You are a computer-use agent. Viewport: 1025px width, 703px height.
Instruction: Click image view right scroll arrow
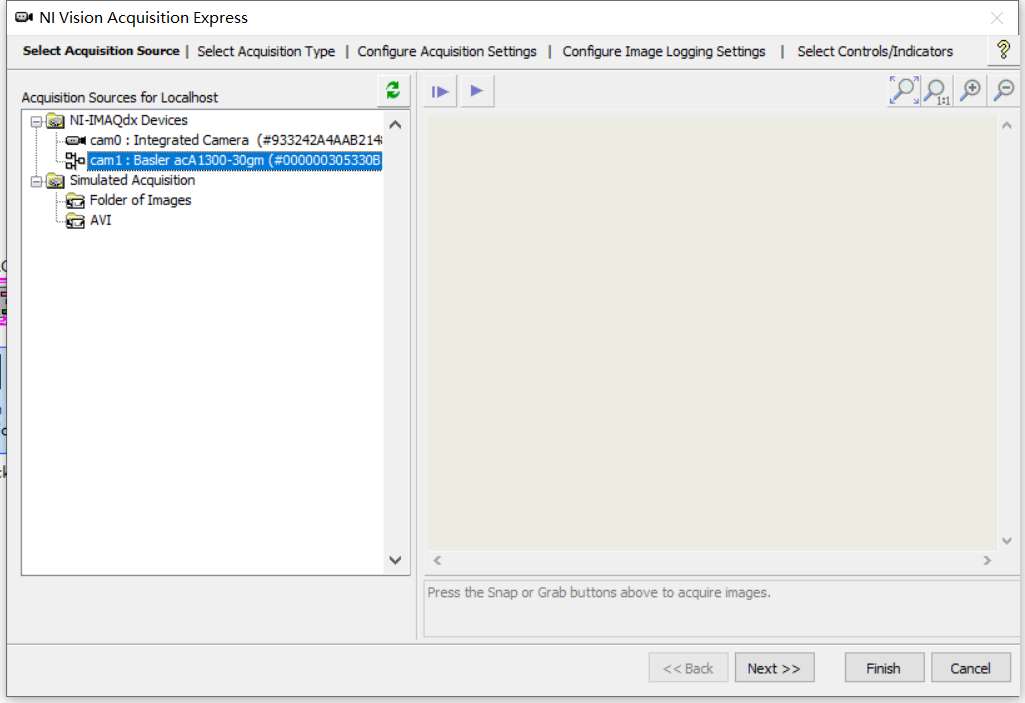(987, 560)
